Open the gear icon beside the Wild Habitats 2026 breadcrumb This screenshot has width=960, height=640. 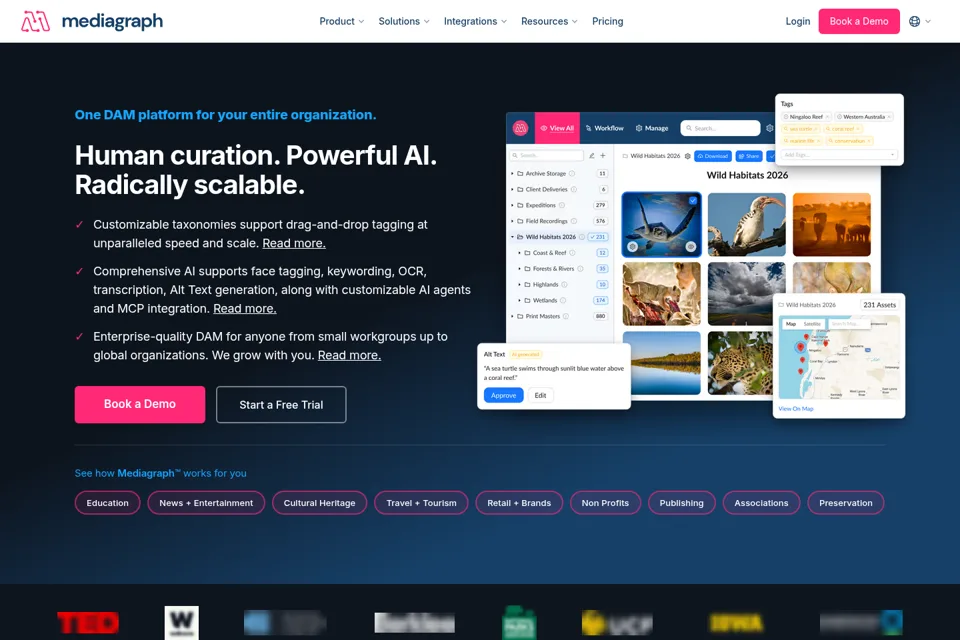(x=688, y=156)
